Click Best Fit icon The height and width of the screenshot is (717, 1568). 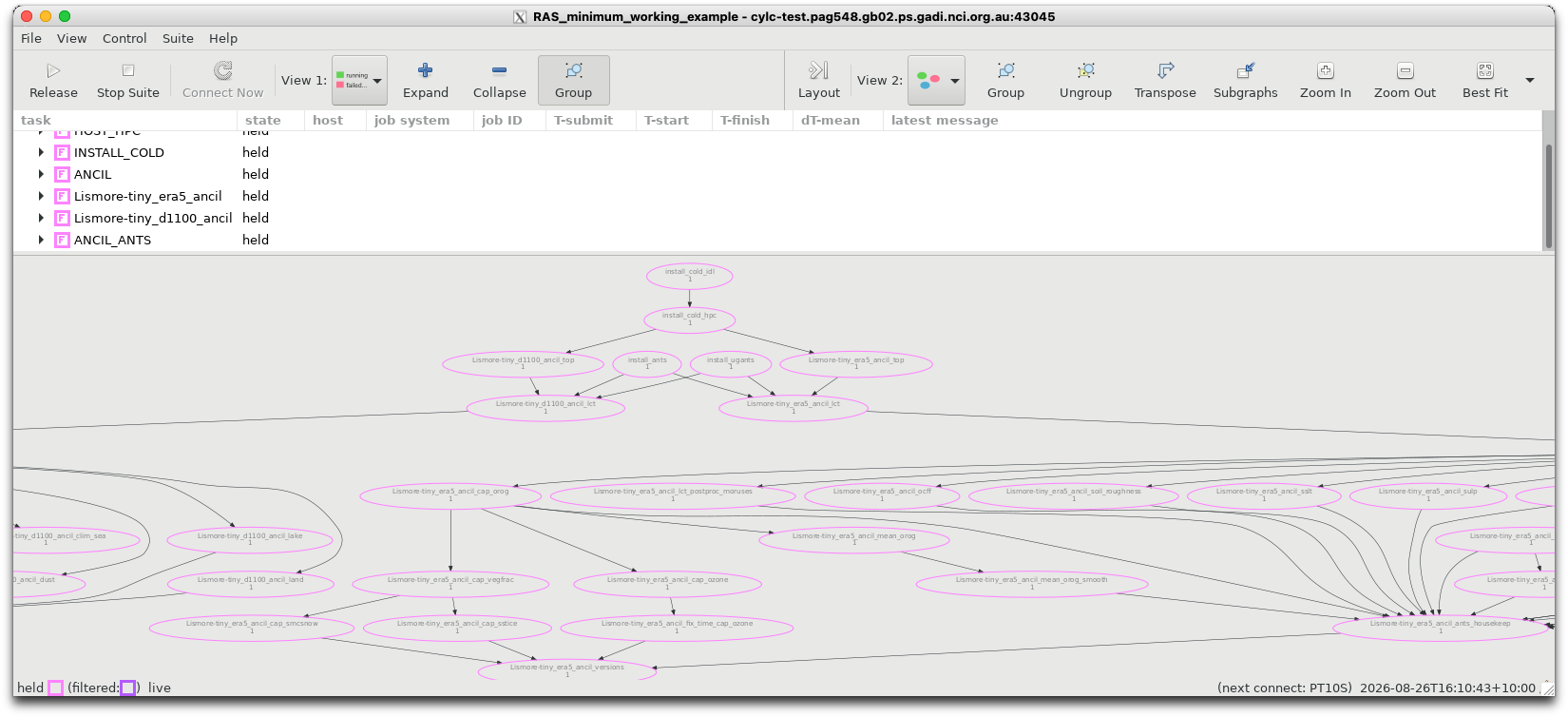[1484, 70]
